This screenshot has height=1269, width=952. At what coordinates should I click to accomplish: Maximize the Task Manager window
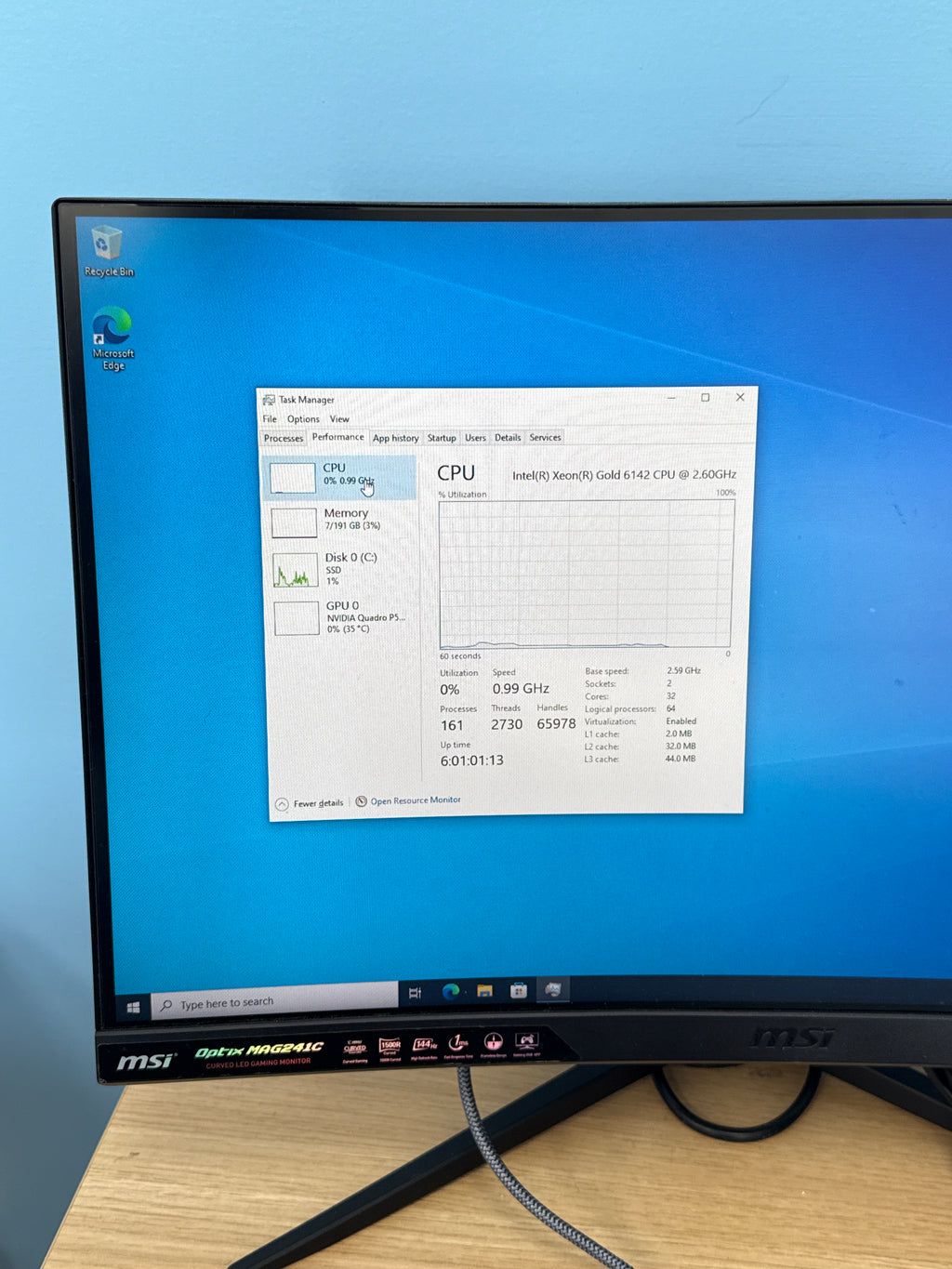point(706,398)
